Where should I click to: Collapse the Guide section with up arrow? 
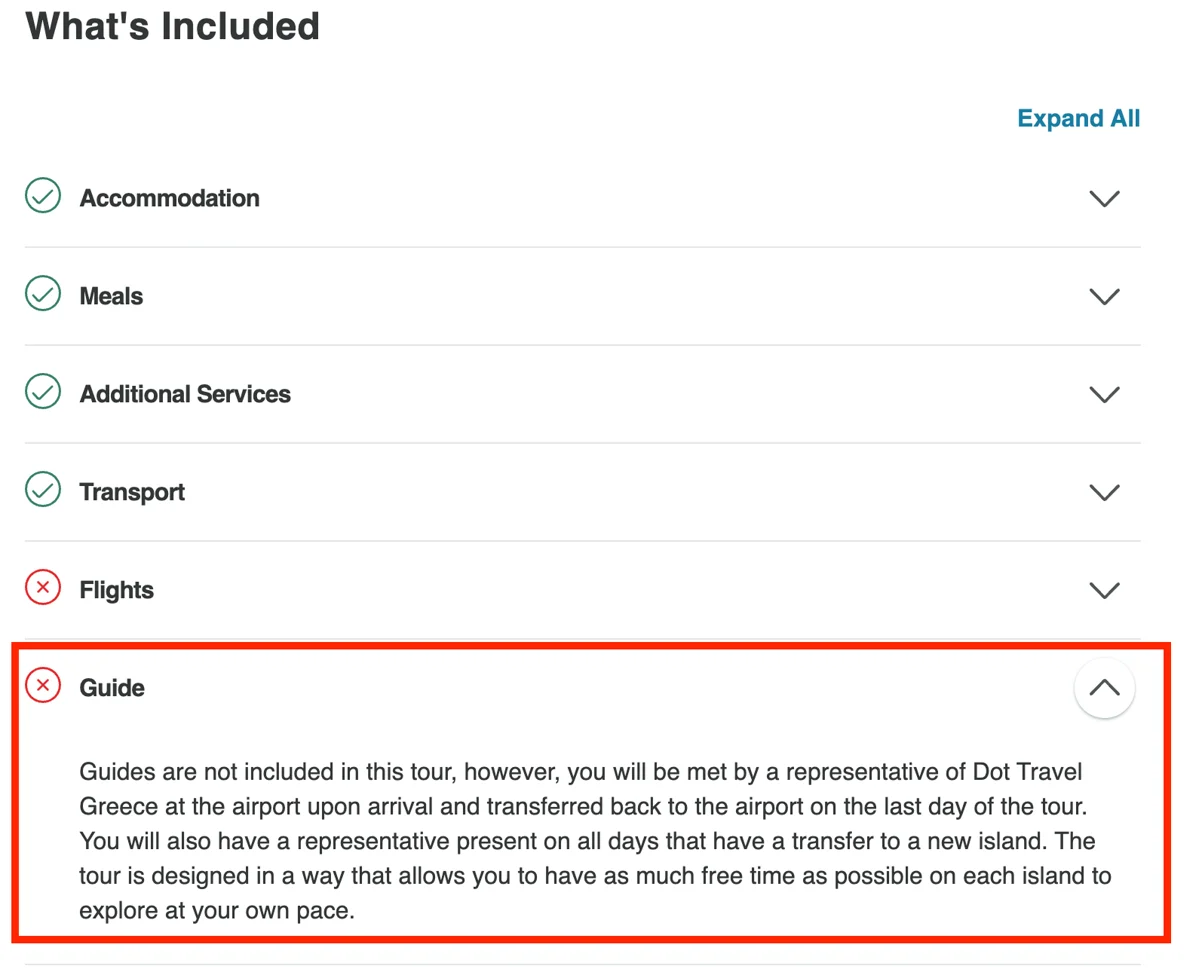(x=1104, y=688)
